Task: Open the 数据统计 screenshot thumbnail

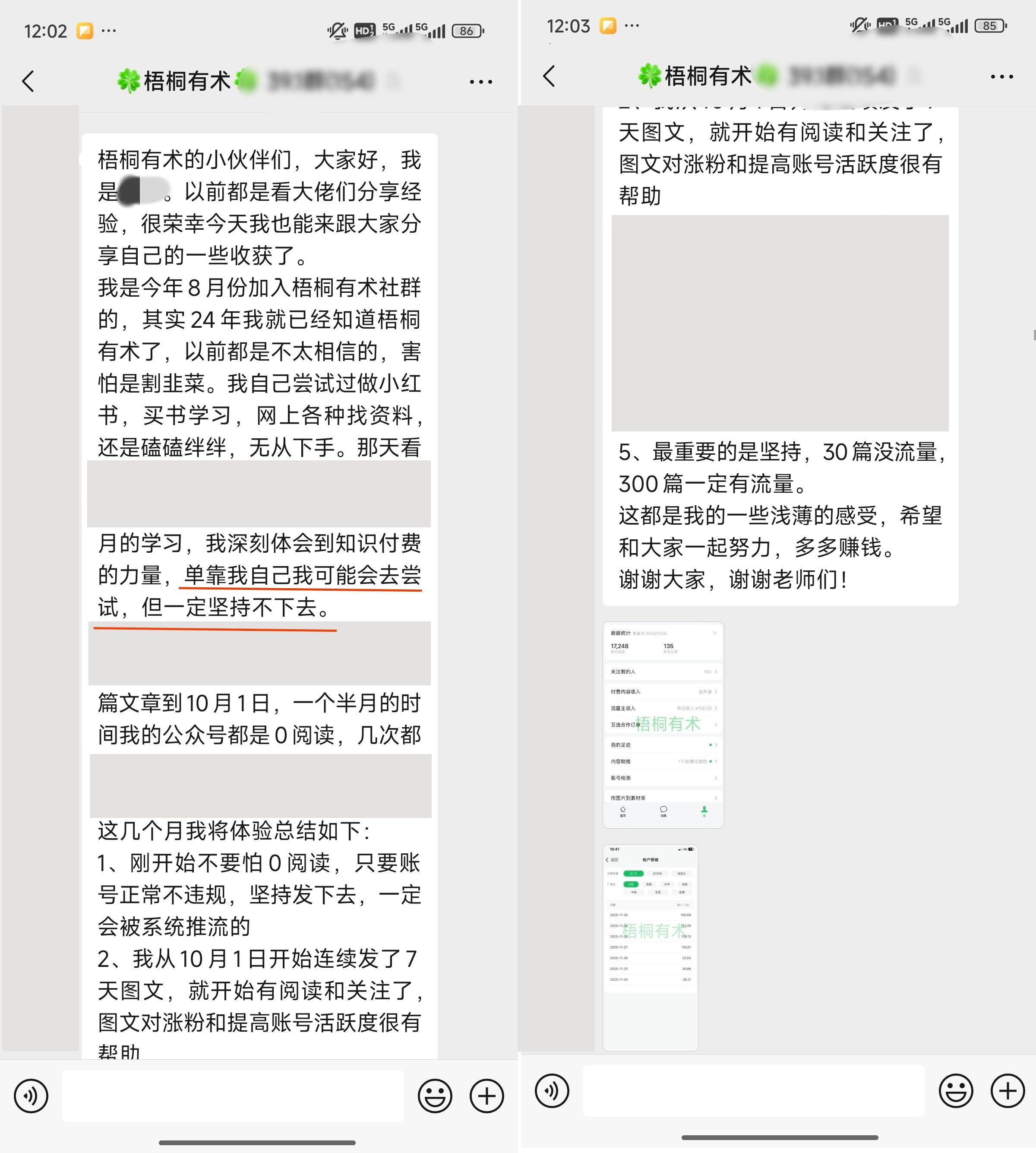Action: click(663, 724)
